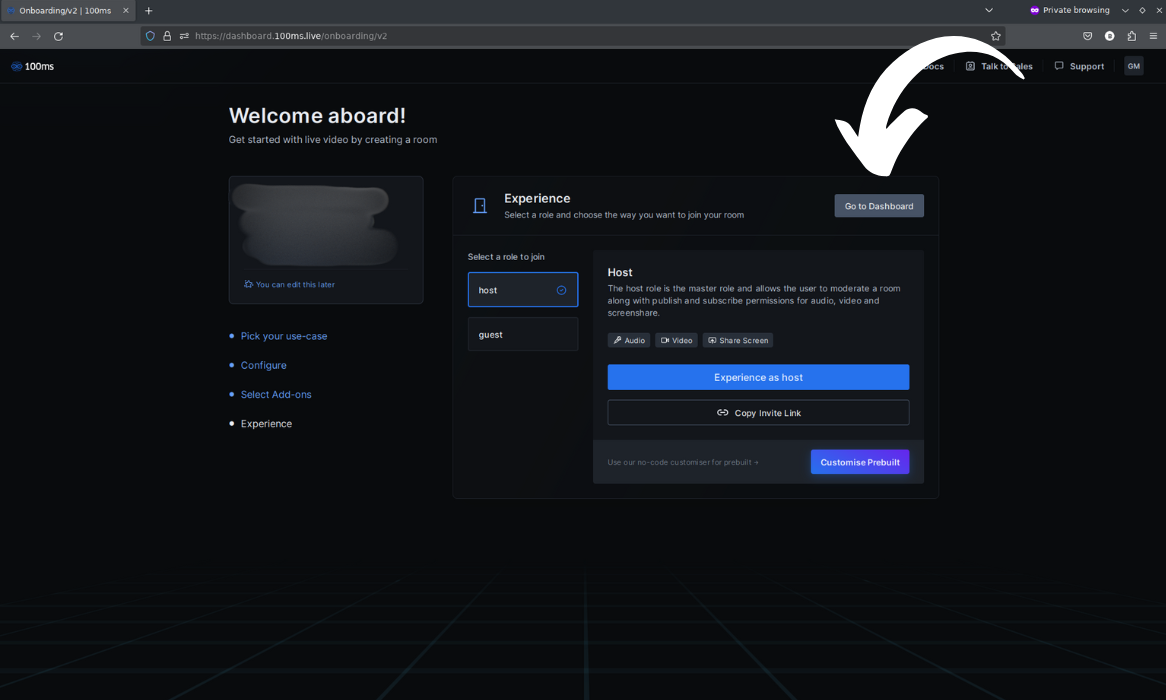Open the Pocket save icon in toolbar
The height and width of the screenshot is (700, 1166).
pos(1087,36)
